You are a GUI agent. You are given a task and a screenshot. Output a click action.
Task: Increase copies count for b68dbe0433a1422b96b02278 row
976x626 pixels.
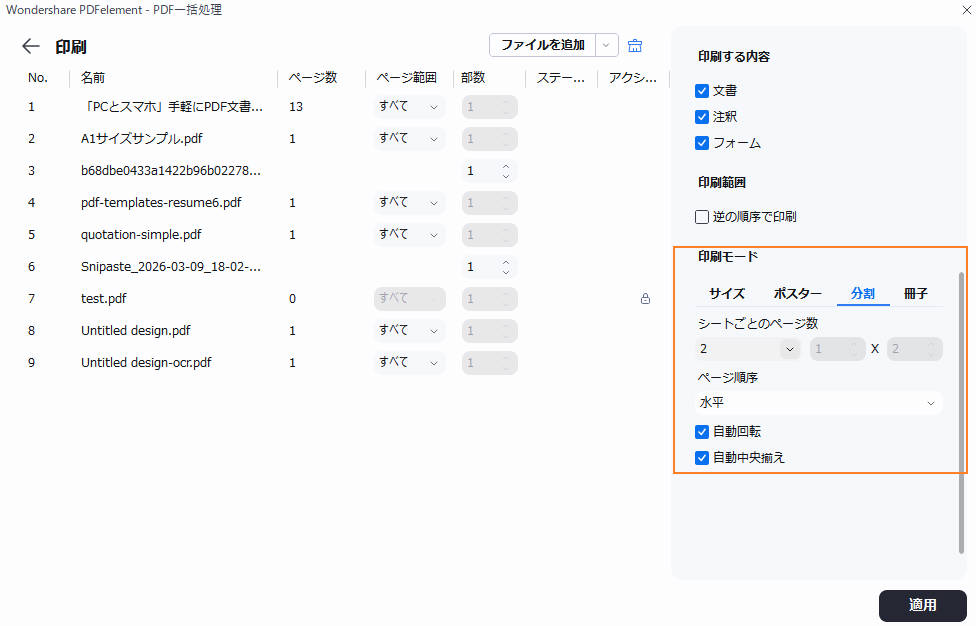[x=505, y=166]
